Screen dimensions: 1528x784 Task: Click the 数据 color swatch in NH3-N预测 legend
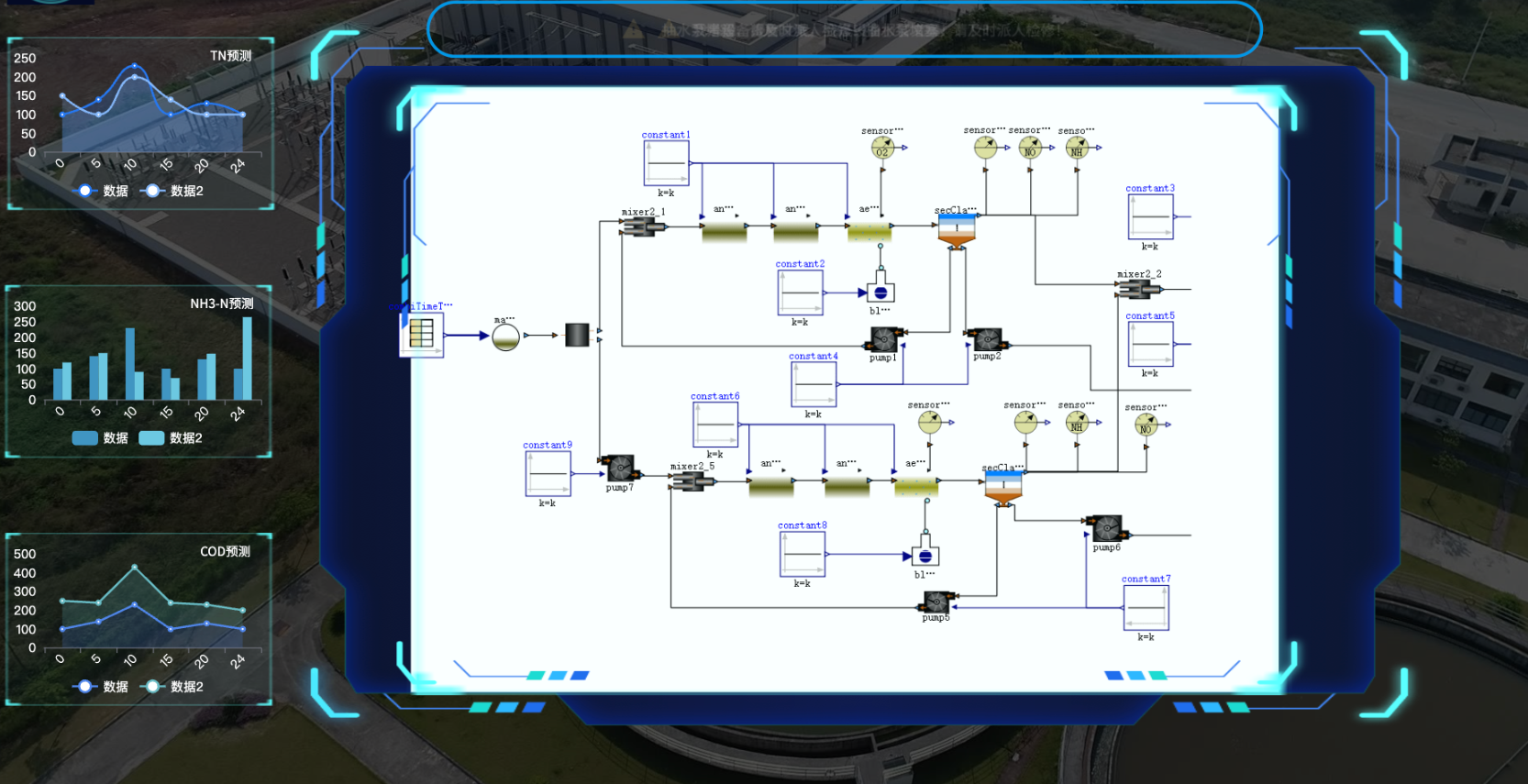[x=84, y=438]
